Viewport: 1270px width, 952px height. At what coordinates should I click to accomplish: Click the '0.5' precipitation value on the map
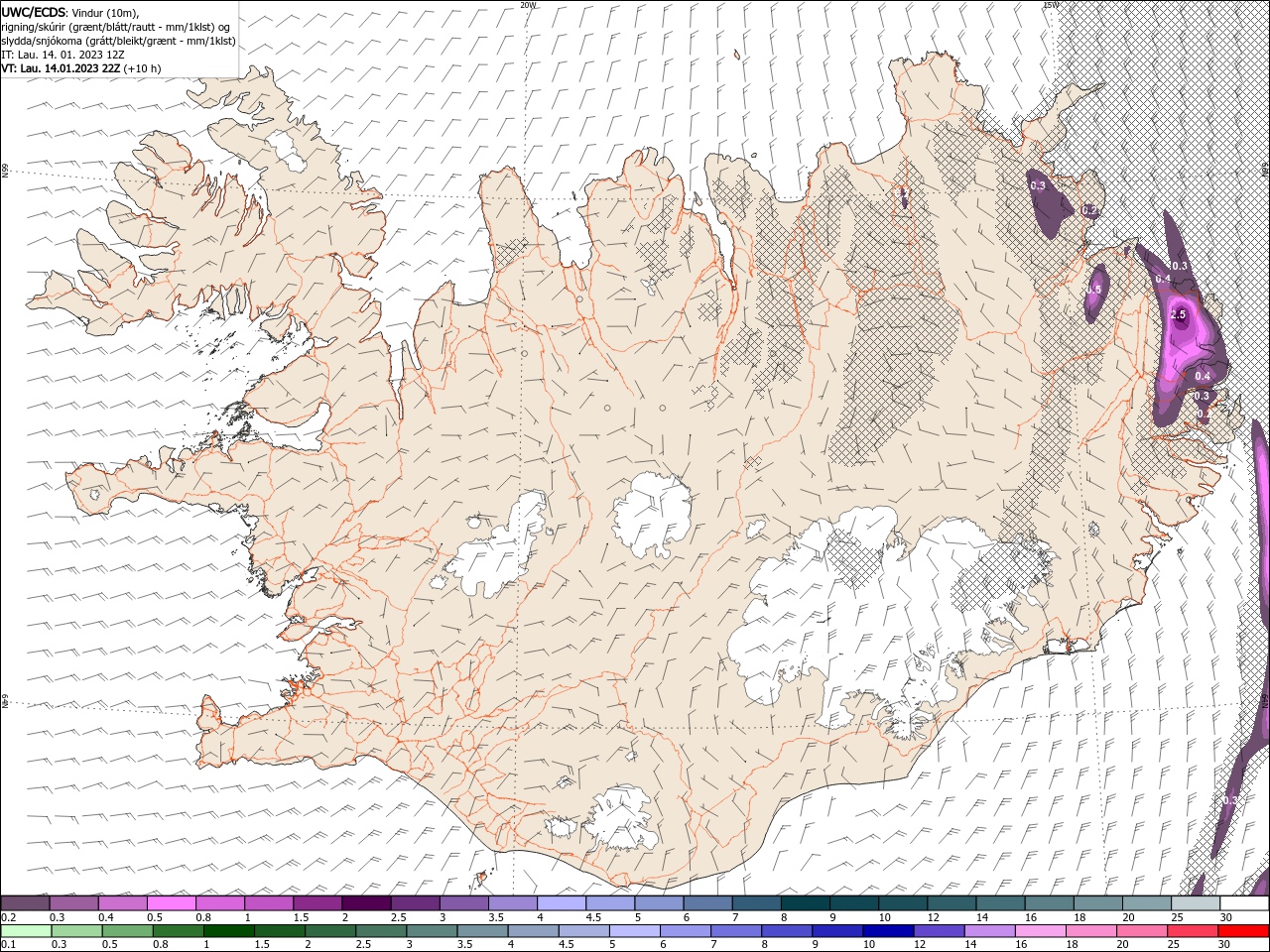(x=1094, y=289)
